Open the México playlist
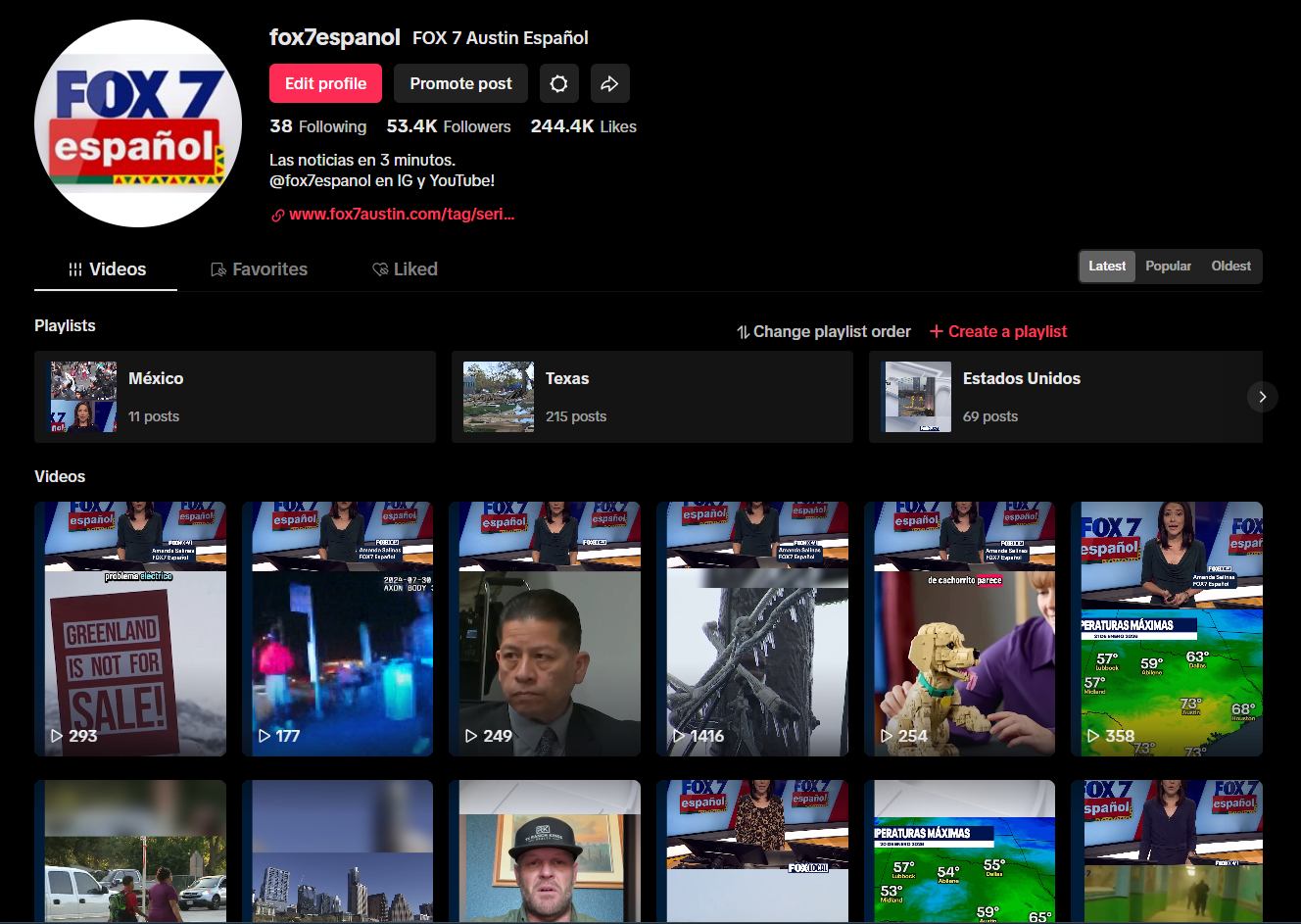Image resolution: width=1301 pixels, height=924 pixels. point(235,397)
